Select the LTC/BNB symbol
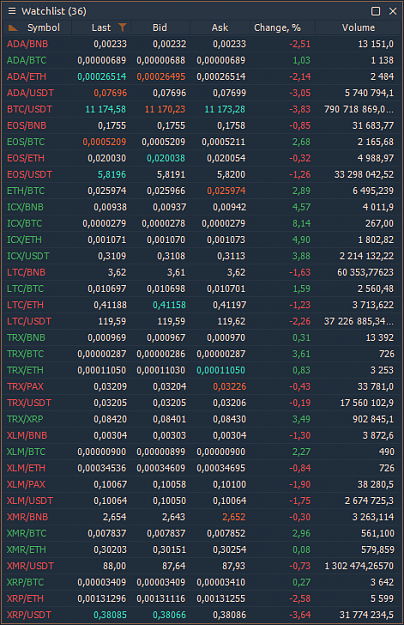Screen dimensions: 404x625 [x=26, y=272]
